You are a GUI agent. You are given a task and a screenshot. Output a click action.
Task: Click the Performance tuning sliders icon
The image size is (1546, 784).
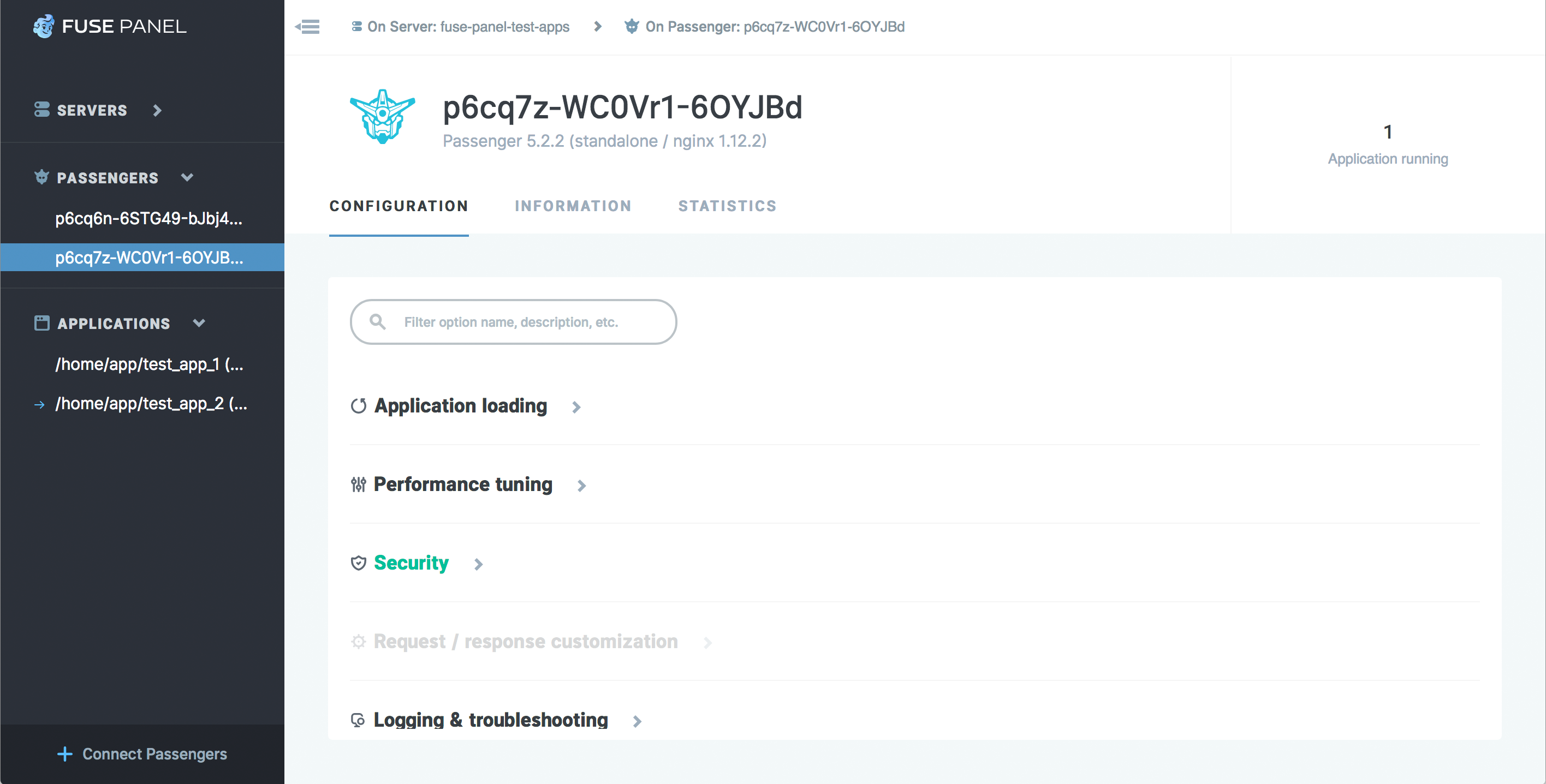click(358, 484)
